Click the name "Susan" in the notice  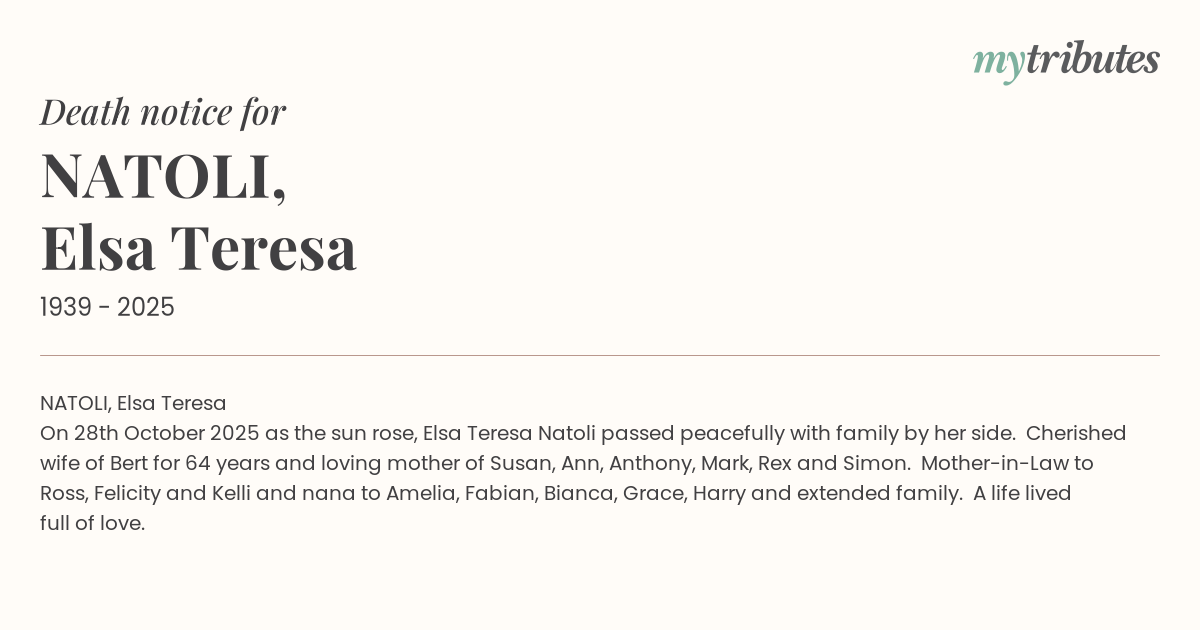click(519, 463)
